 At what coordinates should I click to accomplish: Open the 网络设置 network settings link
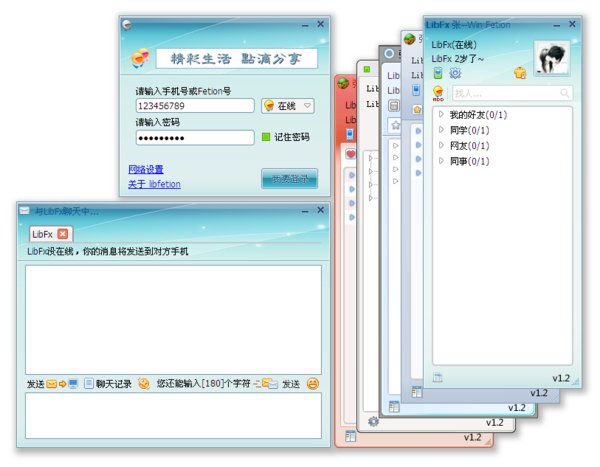pyautogui.click(x=146, y=169)
